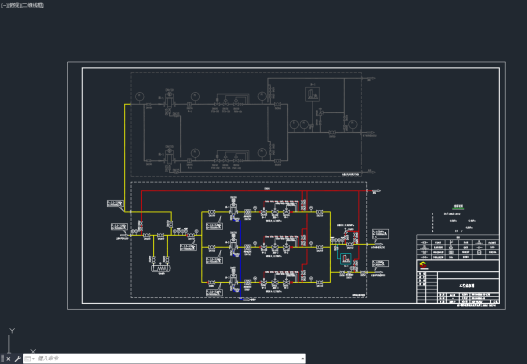
Task: Open the [-] viewport controls menu
Action: [3, 5]
